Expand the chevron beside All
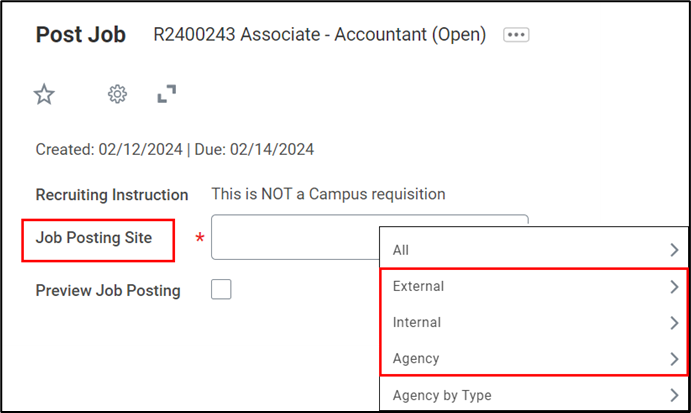The image size is (691, 413). pyautogui.click(x=675, y=250)
